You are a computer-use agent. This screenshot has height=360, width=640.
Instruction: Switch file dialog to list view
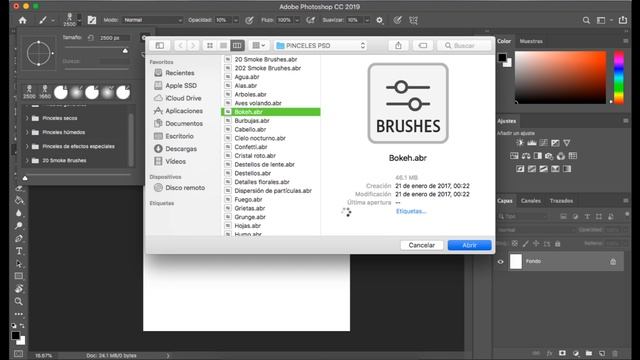[223, 45]
